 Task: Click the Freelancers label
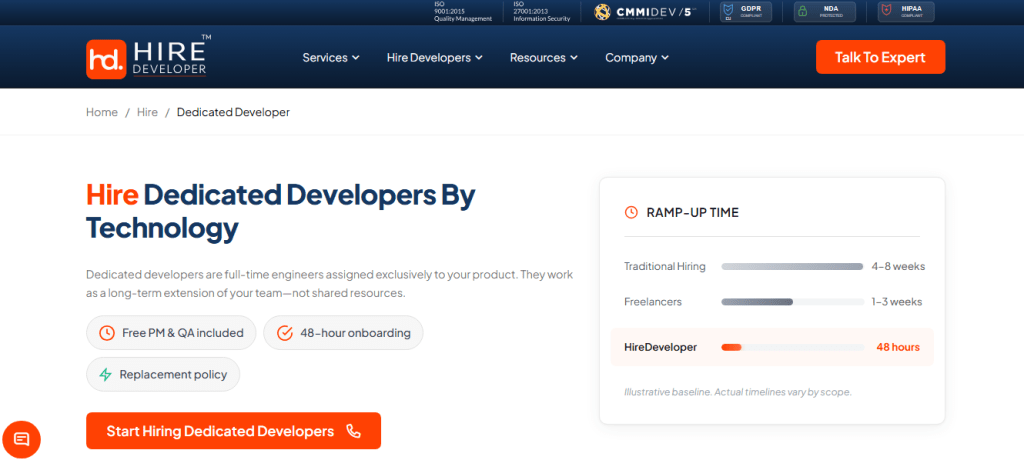(653, 302)
